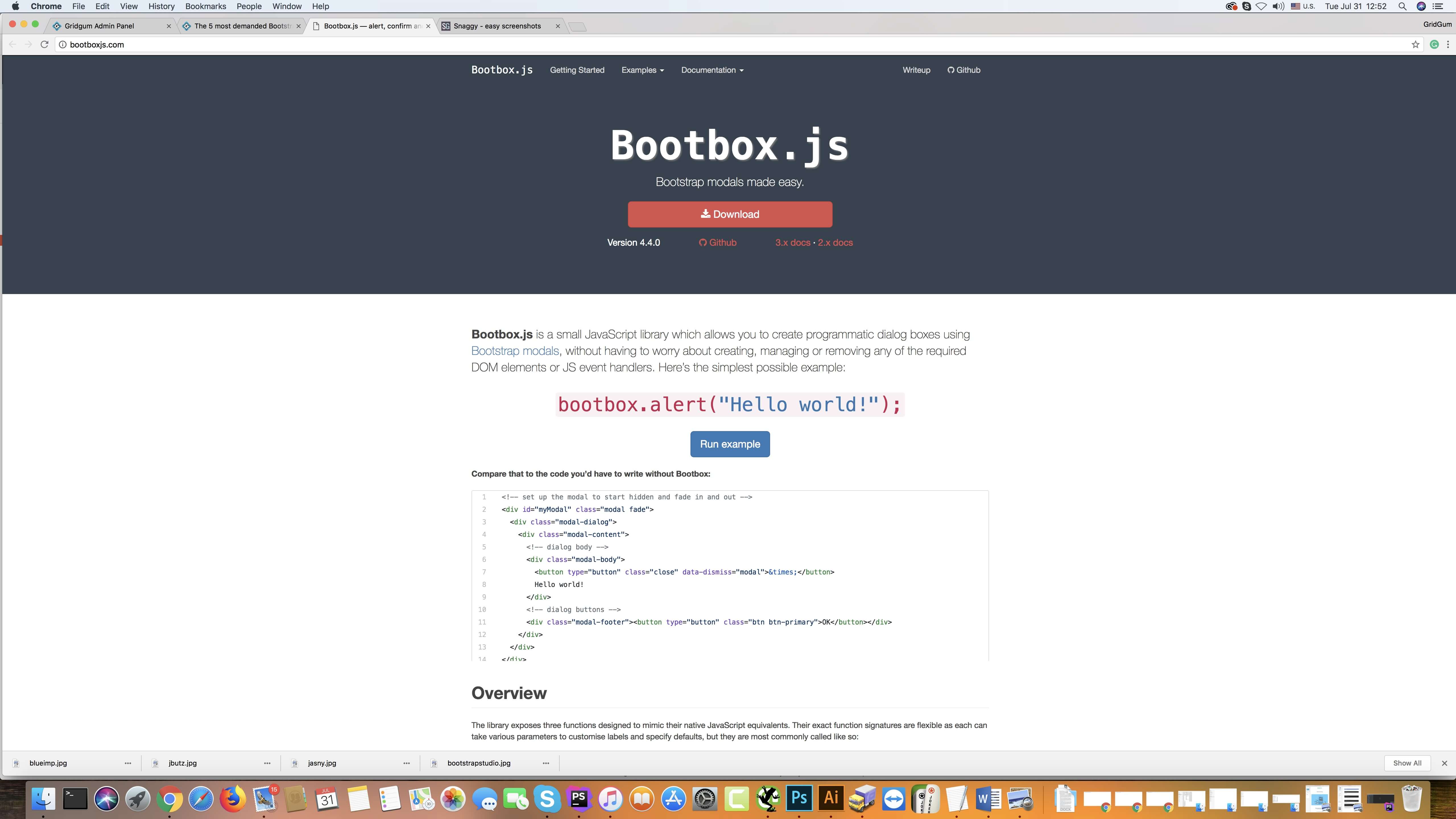The image size is (1456, 819).
Task: Open the Trash in the dock
Action: pos(1411,798)
